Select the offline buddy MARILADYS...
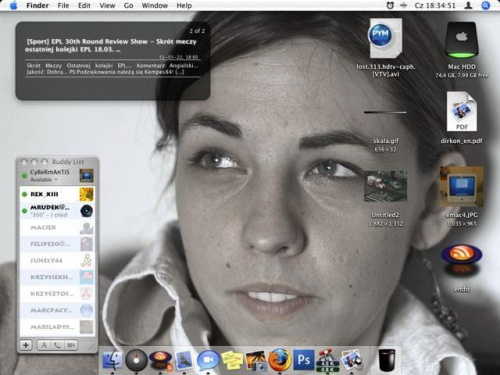500x375 pixels. point(57,327)
